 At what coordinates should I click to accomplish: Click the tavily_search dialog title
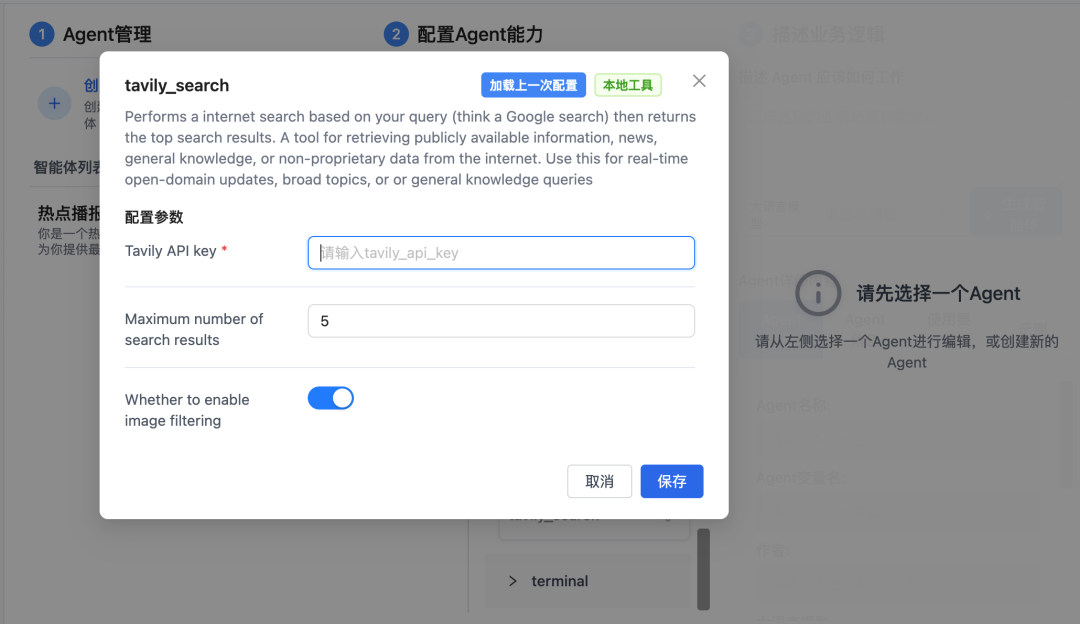click(176, 85)
